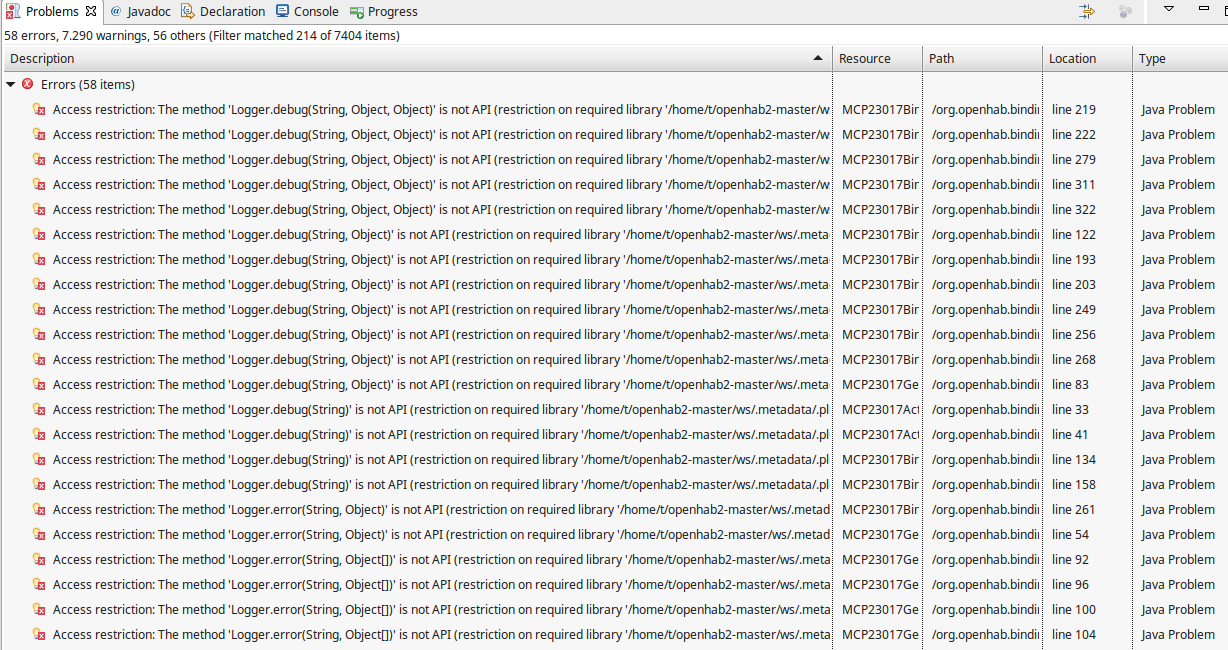Viewport: 1228px width, 650px height.
Task: Select the Logger.debug(String) description at line 158
Action: 441,484
